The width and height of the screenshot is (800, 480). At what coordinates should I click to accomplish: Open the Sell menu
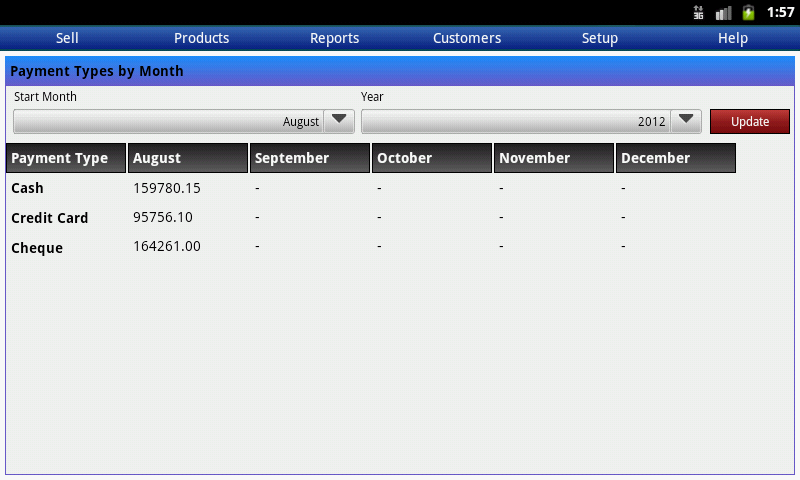click(67, 38)
